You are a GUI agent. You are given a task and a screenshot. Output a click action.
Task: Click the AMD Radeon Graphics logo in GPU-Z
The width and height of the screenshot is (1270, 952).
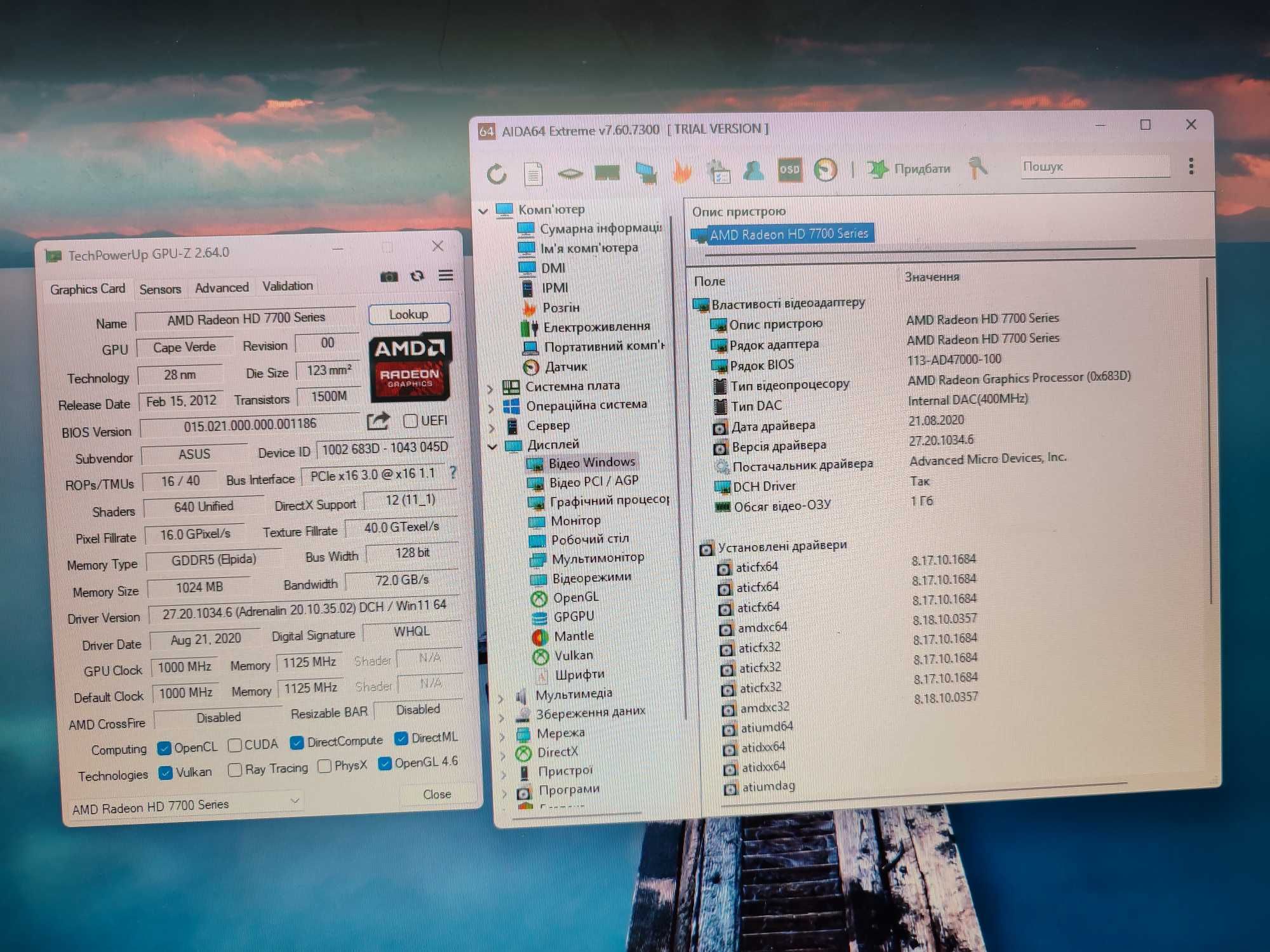click(x=410, y=367)
